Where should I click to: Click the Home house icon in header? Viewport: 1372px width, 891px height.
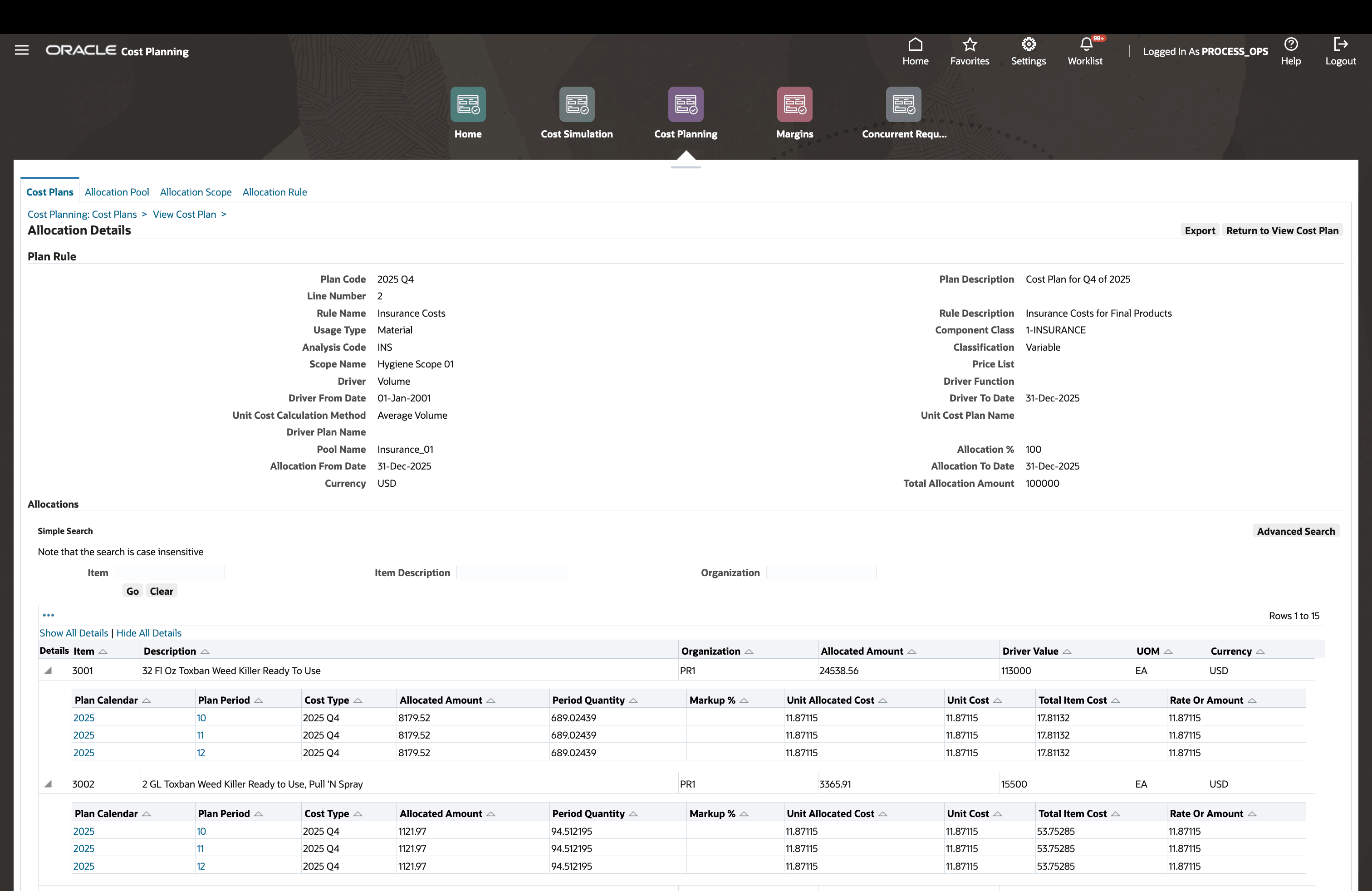(x=915, y=45)
